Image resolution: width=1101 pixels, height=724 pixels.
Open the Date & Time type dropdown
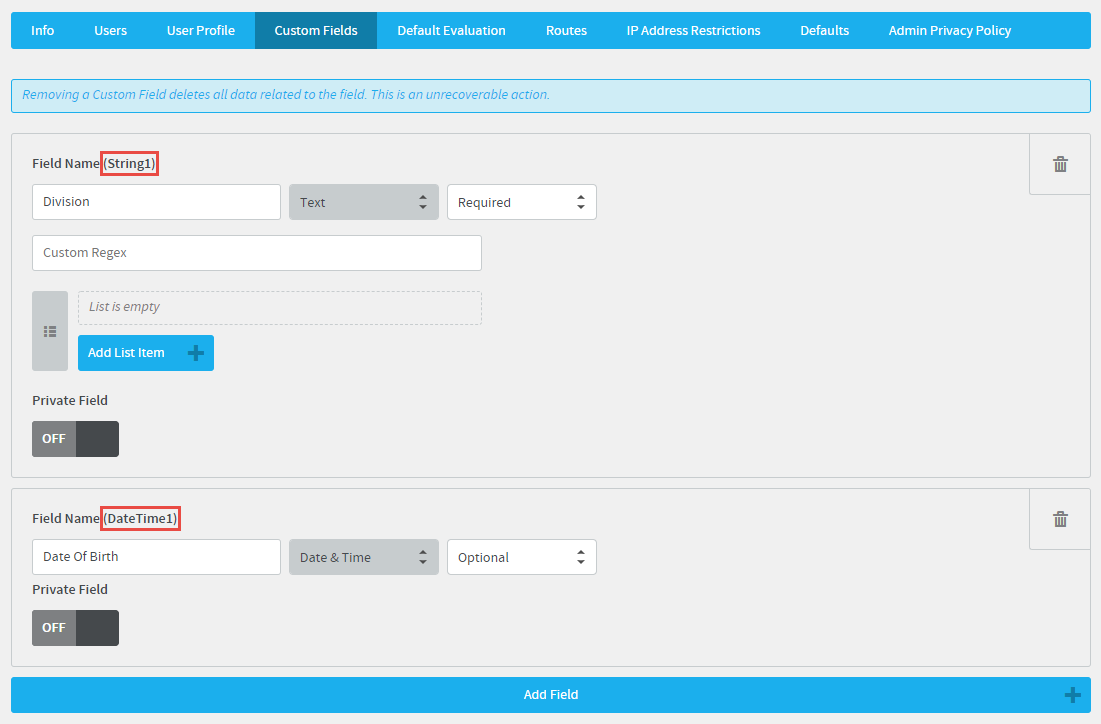point(364,557)
